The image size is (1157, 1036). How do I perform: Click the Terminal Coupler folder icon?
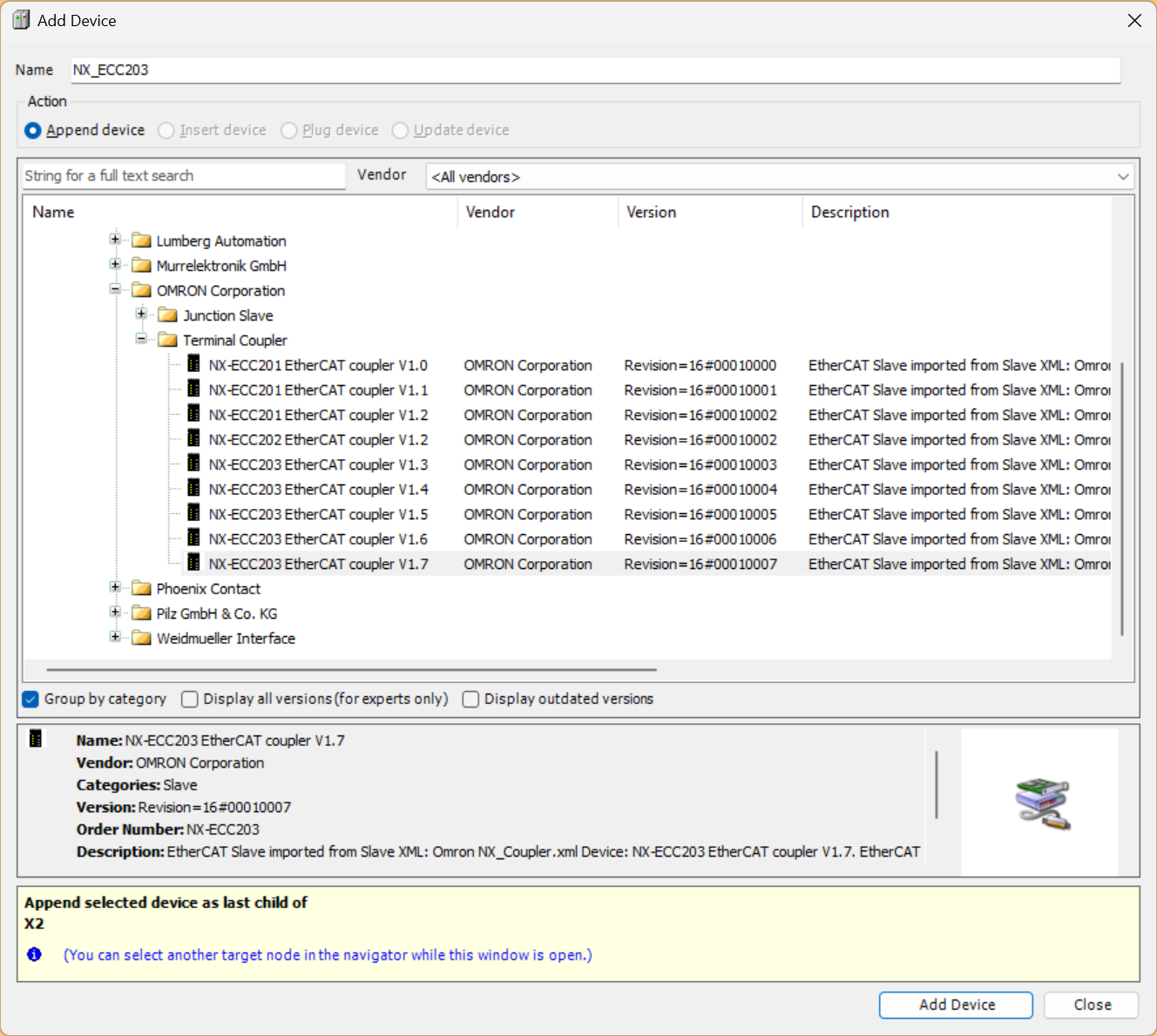(x=167, y=340)
